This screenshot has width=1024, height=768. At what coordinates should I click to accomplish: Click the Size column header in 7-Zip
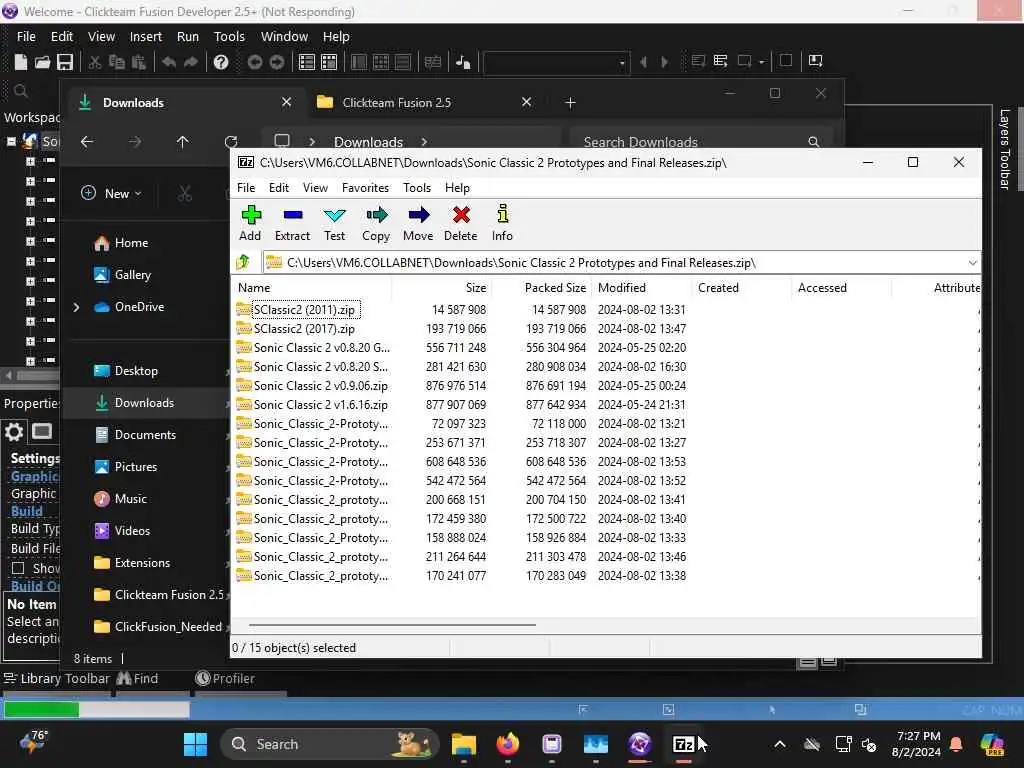(x=441, y=288)
